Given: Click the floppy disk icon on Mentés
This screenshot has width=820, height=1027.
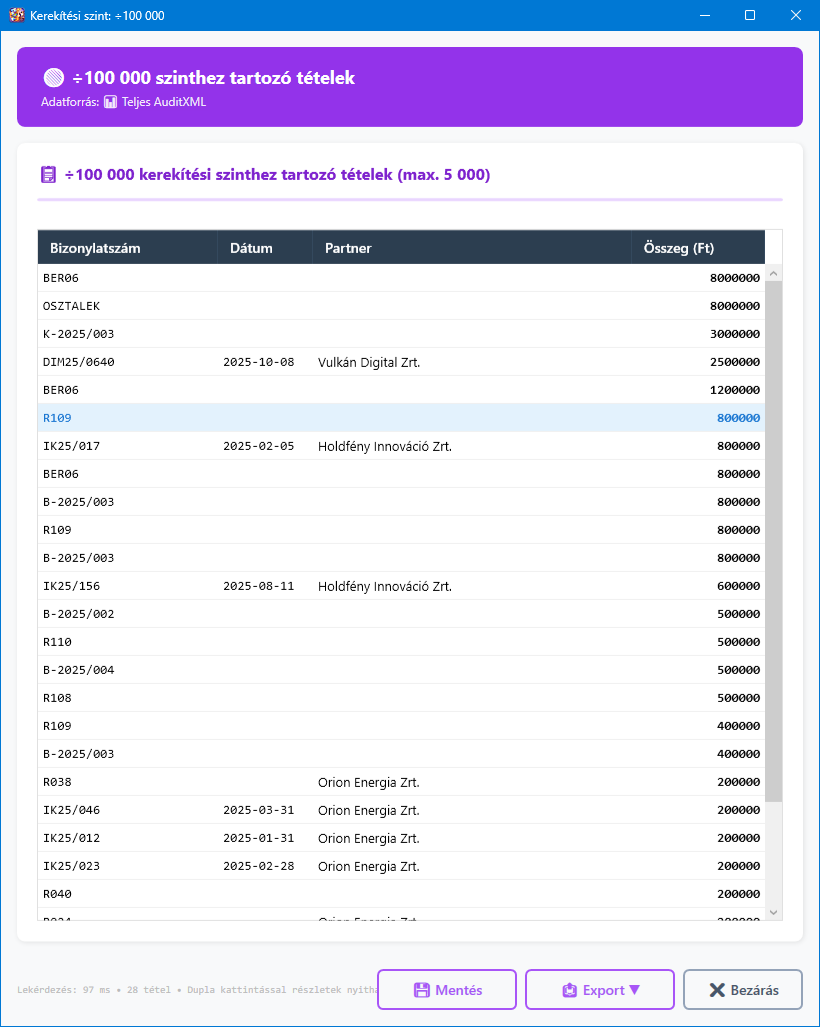Looking at the screenshot, I should 421,990.
